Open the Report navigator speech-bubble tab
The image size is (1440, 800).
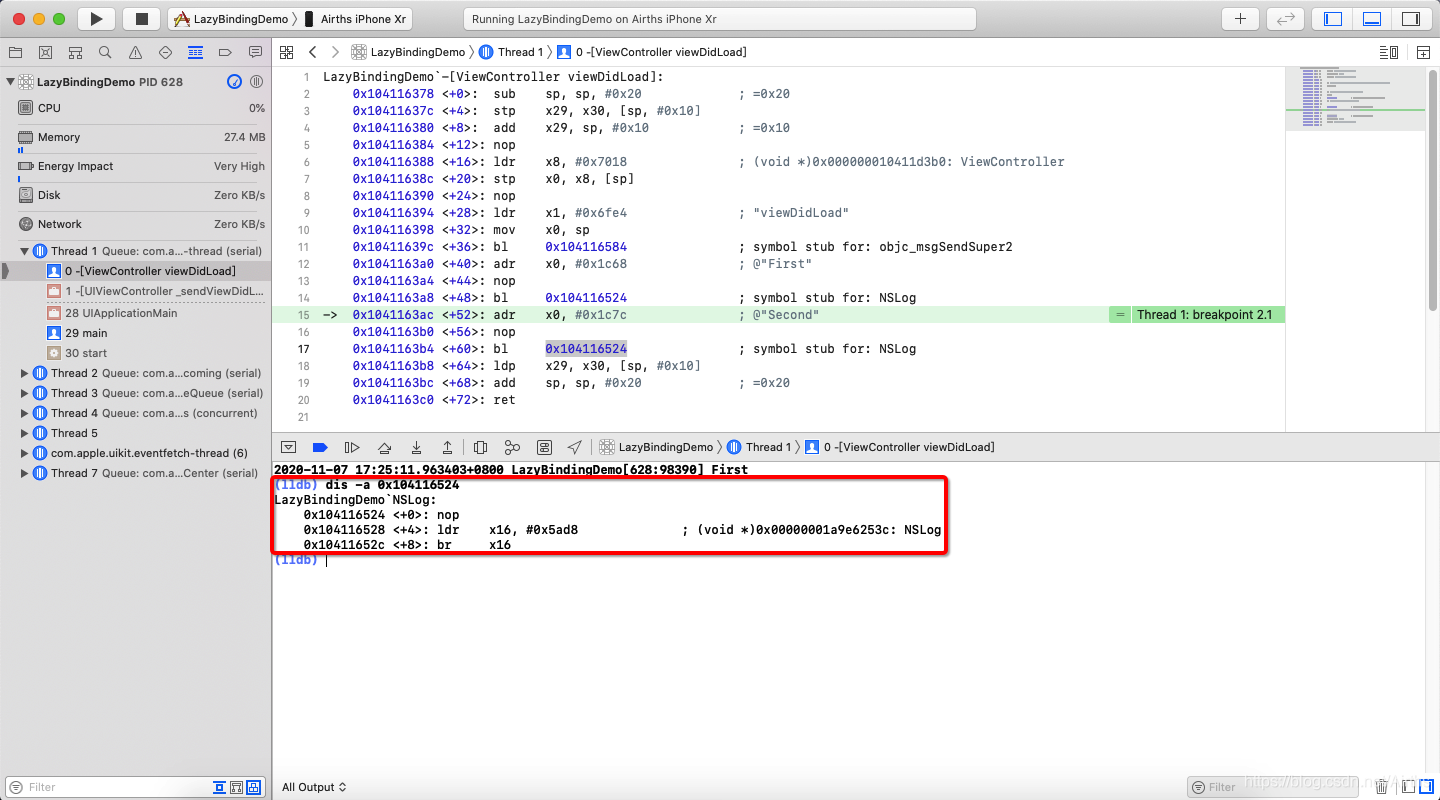pyautogui.click(x=255, y=52)
